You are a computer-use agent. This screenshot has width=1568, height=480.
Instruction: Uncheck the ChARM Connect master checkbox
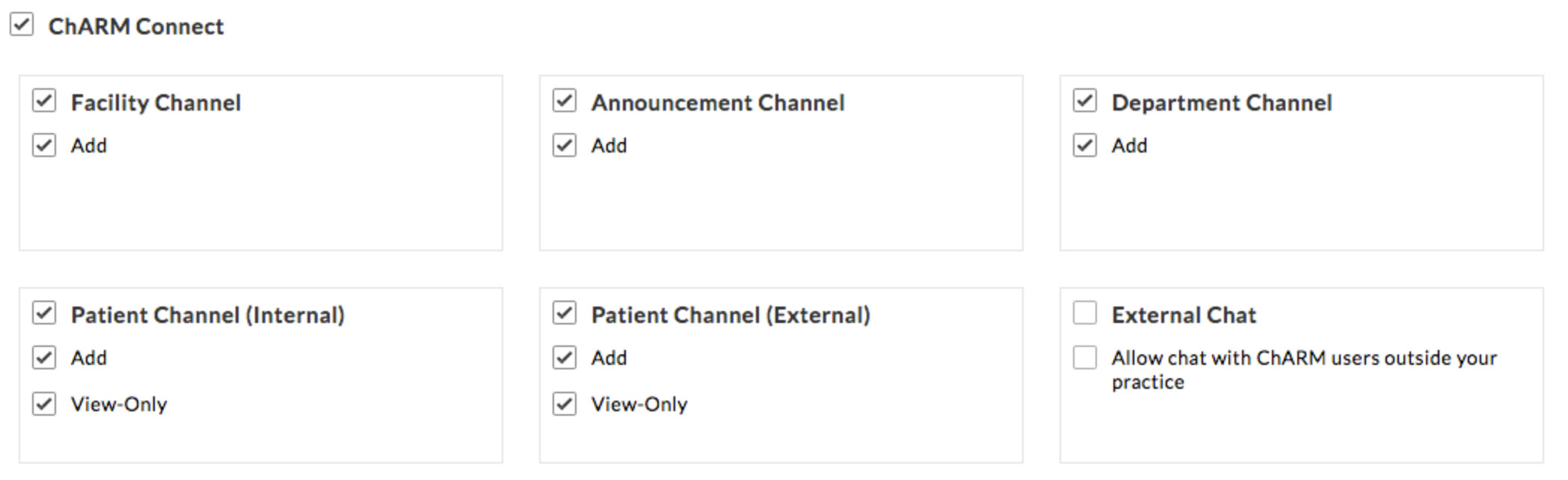pyautogui.click(x=22, y=25)
